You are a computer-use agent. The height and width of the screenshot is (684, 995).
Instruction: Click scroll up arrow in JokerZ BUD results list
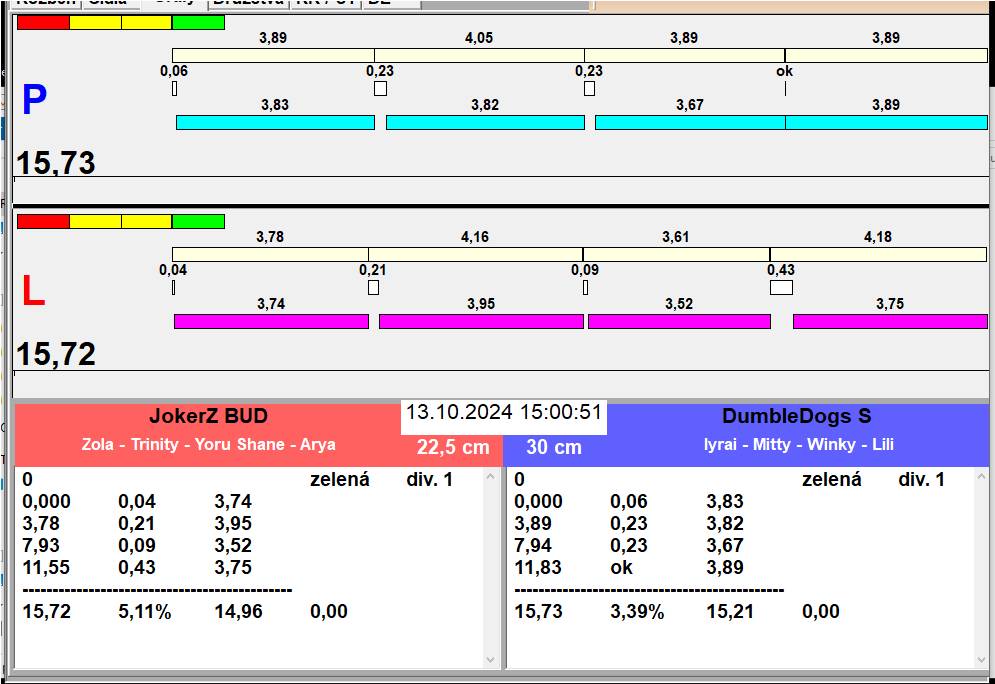[491, 477]
